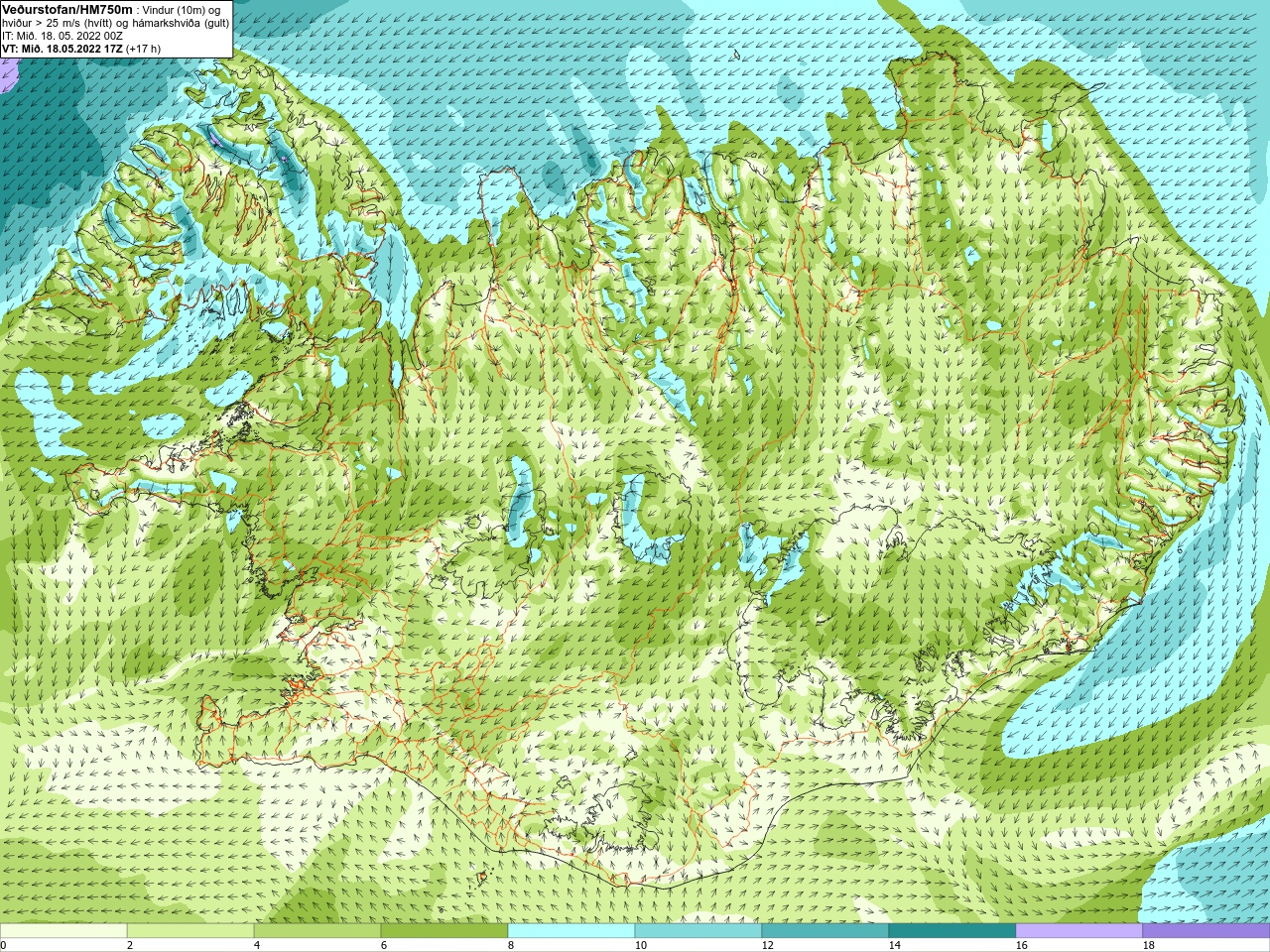Screen dimensions: 1270x952
Task: Click the light cyan 8–10 m/s legend swatch
Action: point(571,931)
